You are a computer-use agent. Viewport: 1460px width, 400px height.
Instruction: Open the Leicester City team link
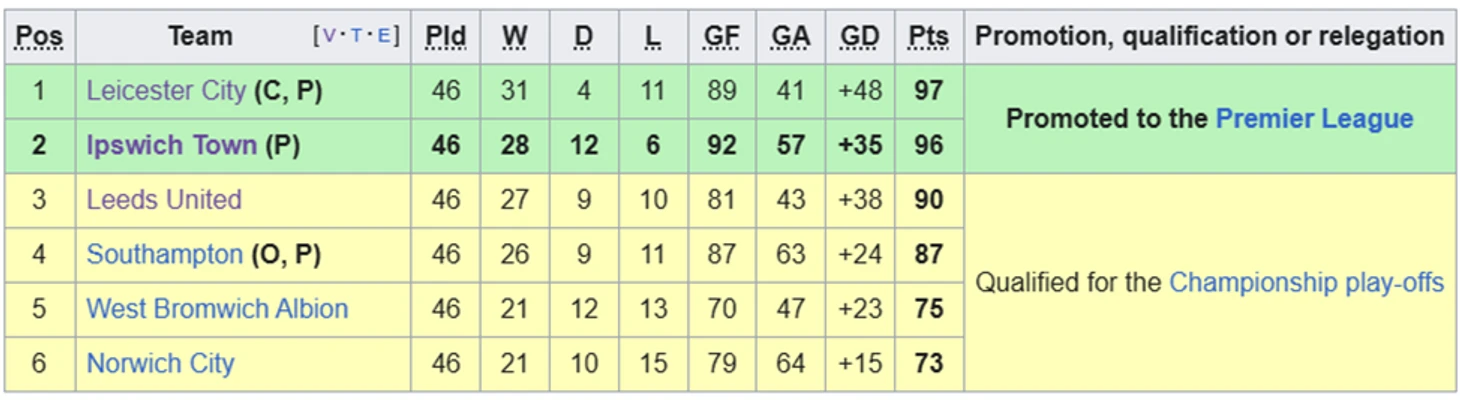(166, 91)
